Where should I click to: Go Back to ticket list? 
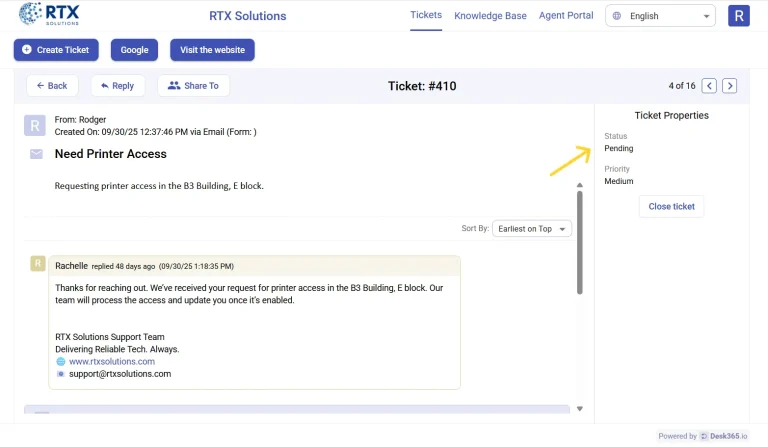(52, 86)
